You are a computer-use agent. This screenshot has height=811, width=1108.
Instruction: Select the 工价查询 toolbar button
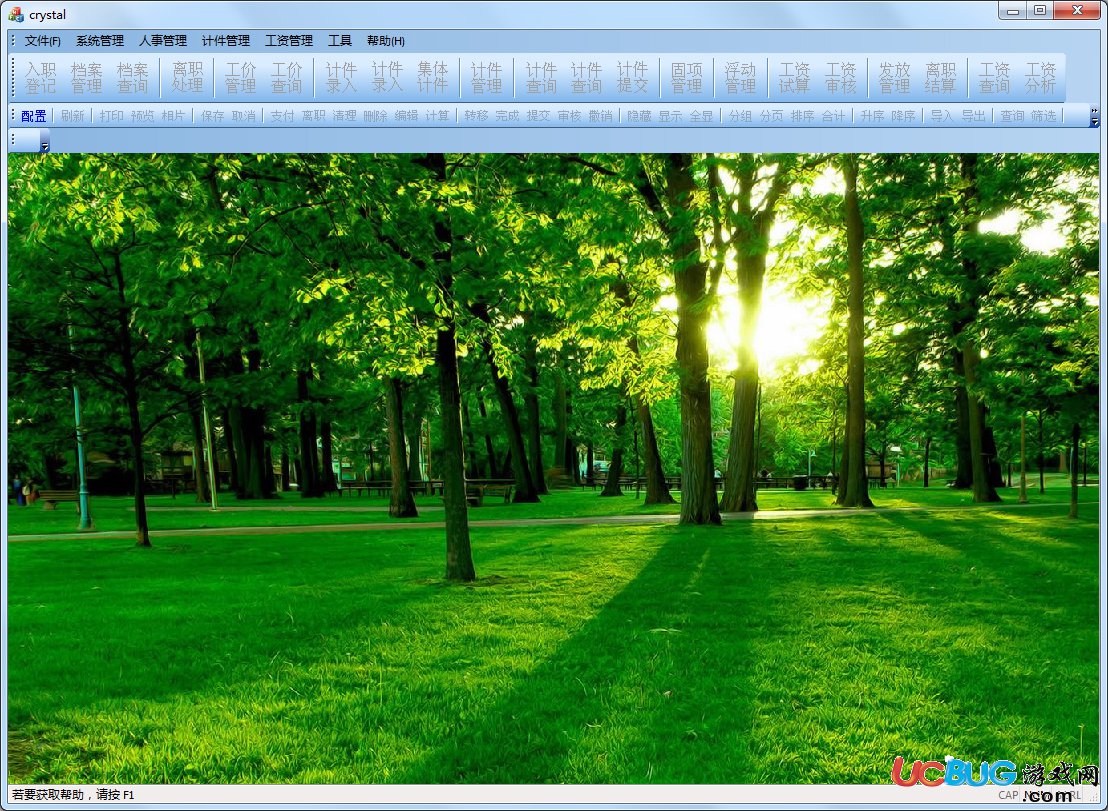pos(286,78)
